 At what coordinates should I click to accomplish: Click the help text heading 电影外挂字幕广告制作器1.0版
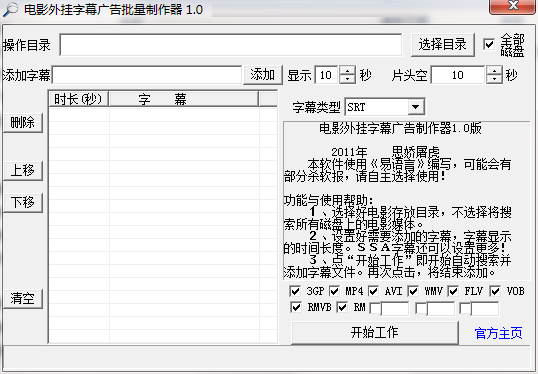(x=400, y=128)
